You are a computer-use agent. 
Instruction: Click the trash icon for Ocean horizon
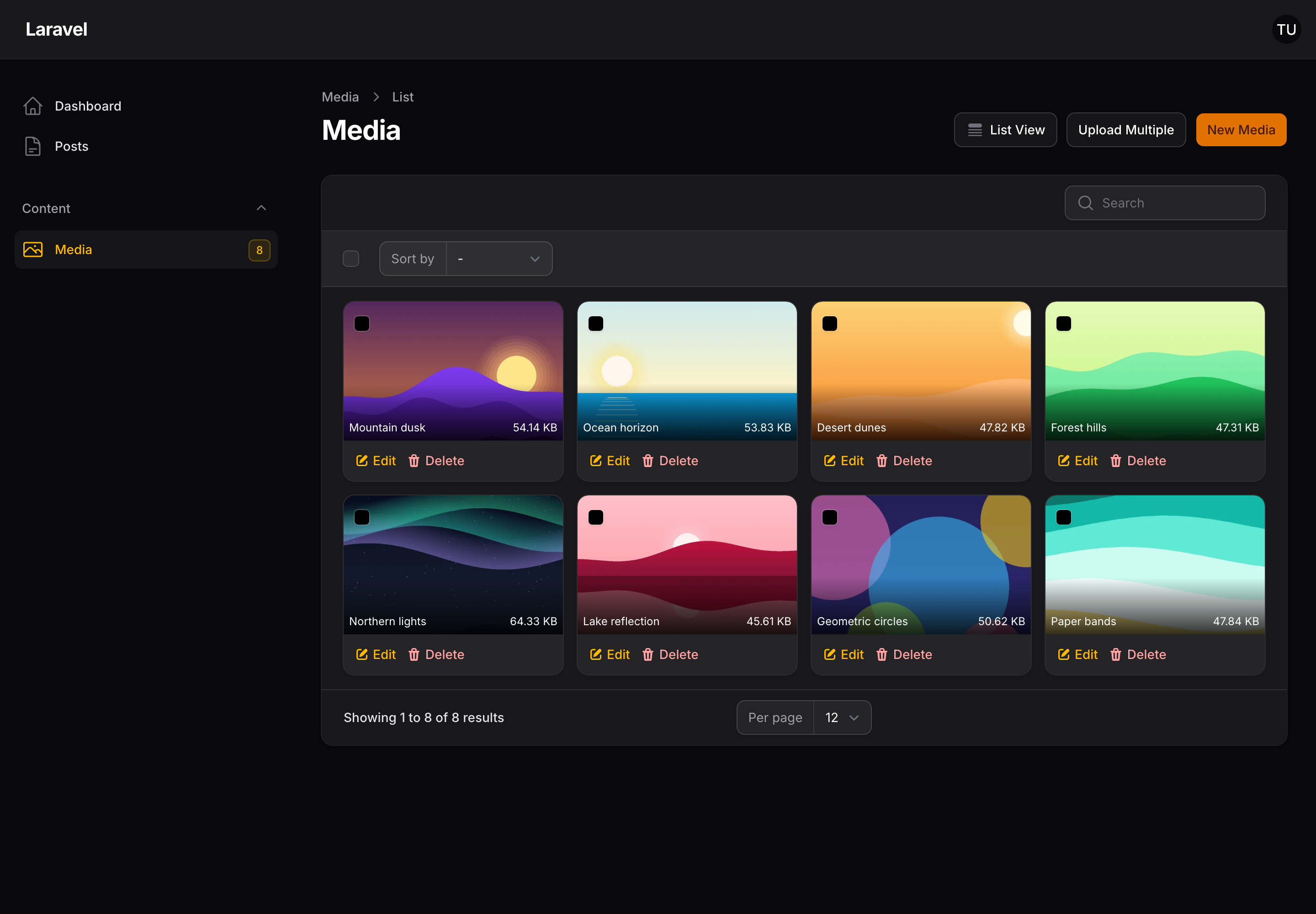pyautogui.click(x=647, y=461)
